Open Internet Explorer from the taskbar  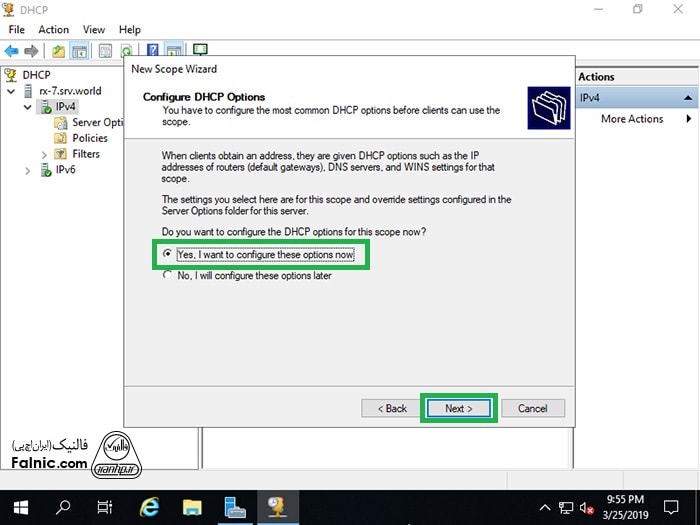point(149,506)
